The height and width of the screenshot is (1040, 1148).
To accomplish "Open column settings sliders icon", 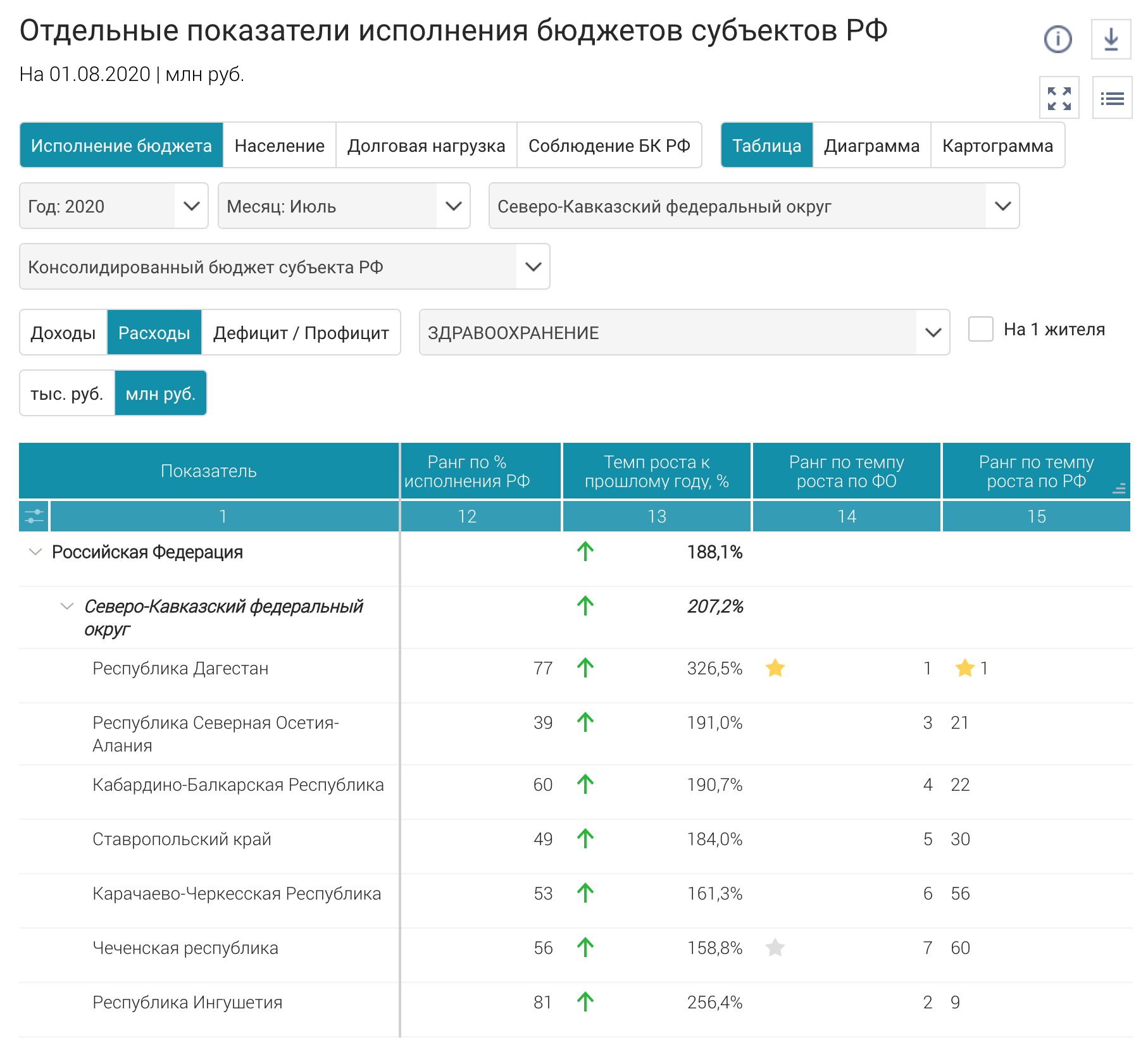I will (x=34, y=516).
